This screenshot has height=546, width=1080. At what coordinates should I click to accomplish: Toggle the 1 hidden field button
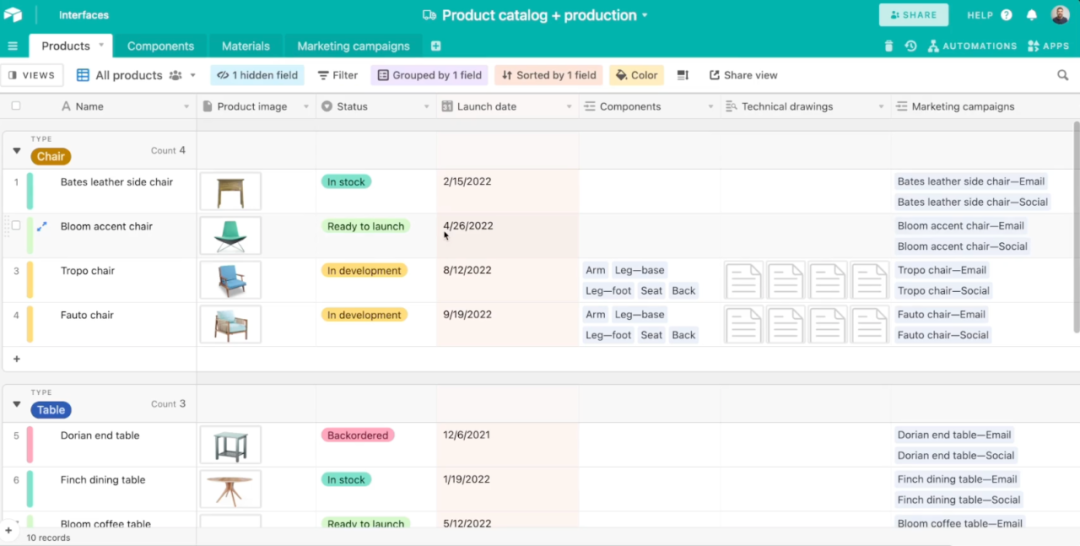pyautogui.click(x=257, y=75)
